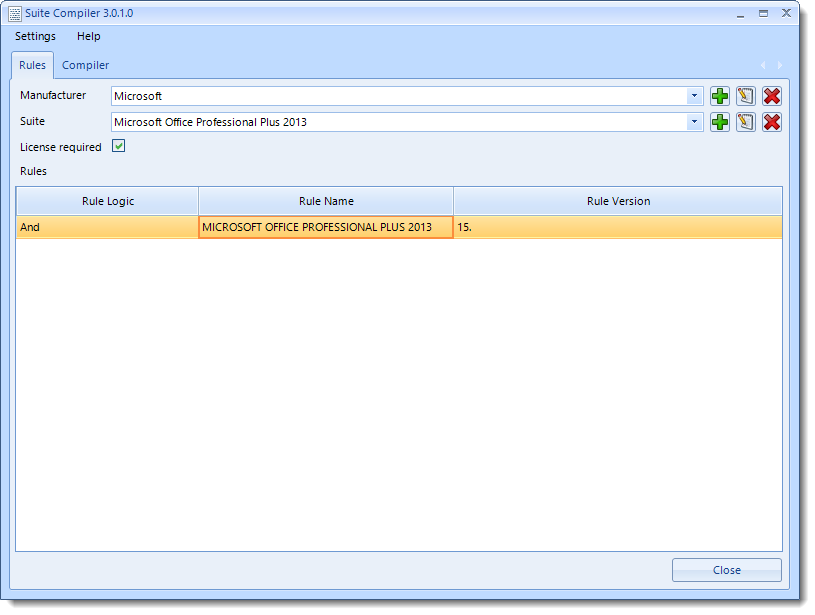Switch to the Compiler tab
This screenshot has width=815, height=615.
[x=85, y=66]
